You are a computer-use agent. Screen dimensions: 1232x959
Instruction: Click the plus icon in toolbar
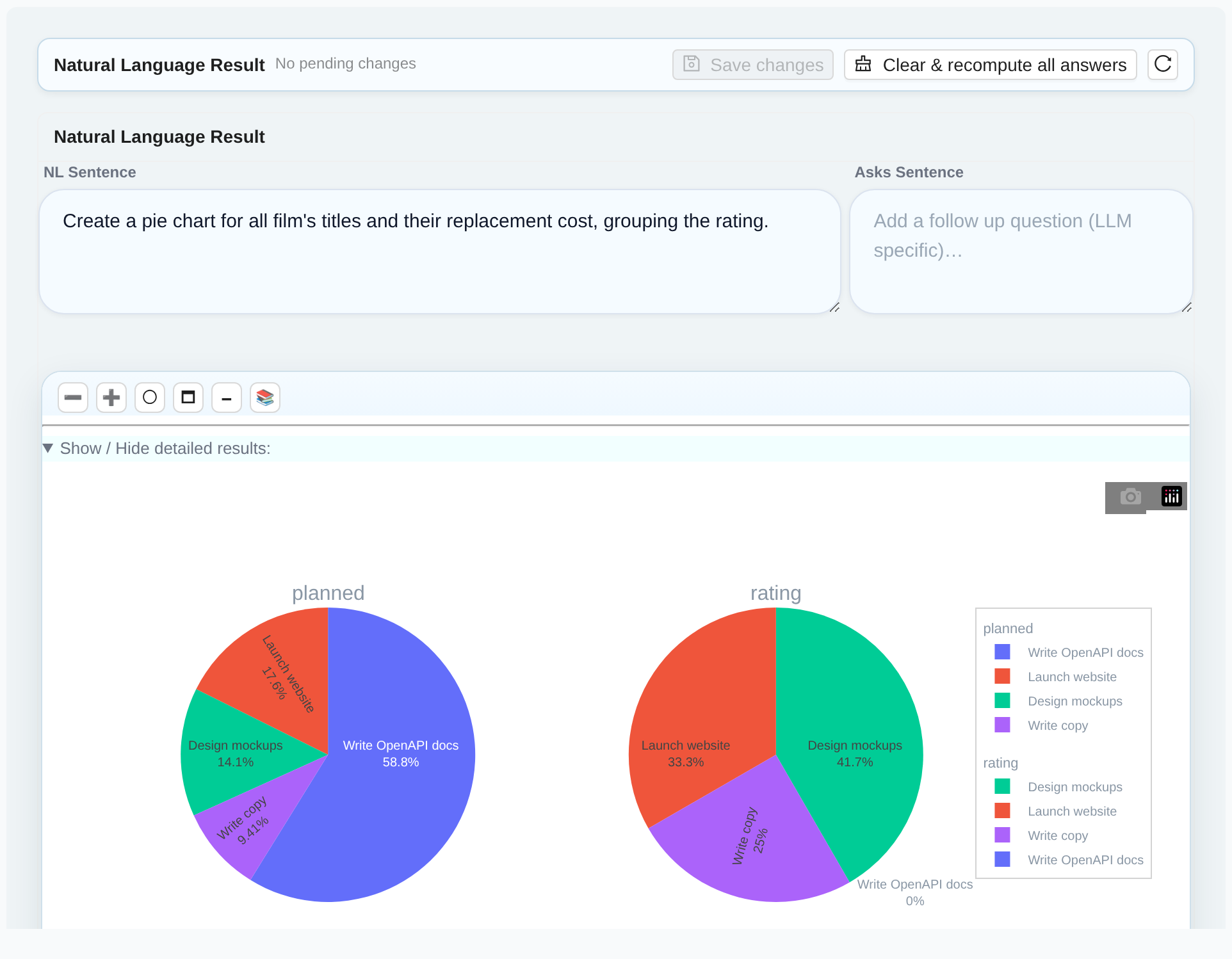[111, 398]
